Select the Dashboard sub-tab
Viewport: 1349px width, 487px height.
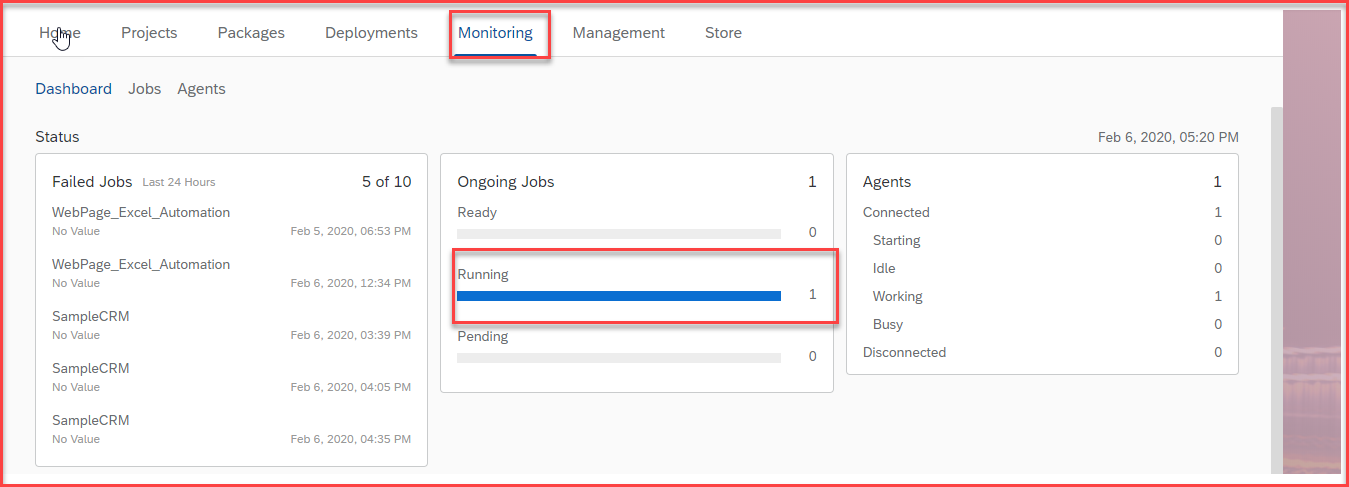[73, 89]
